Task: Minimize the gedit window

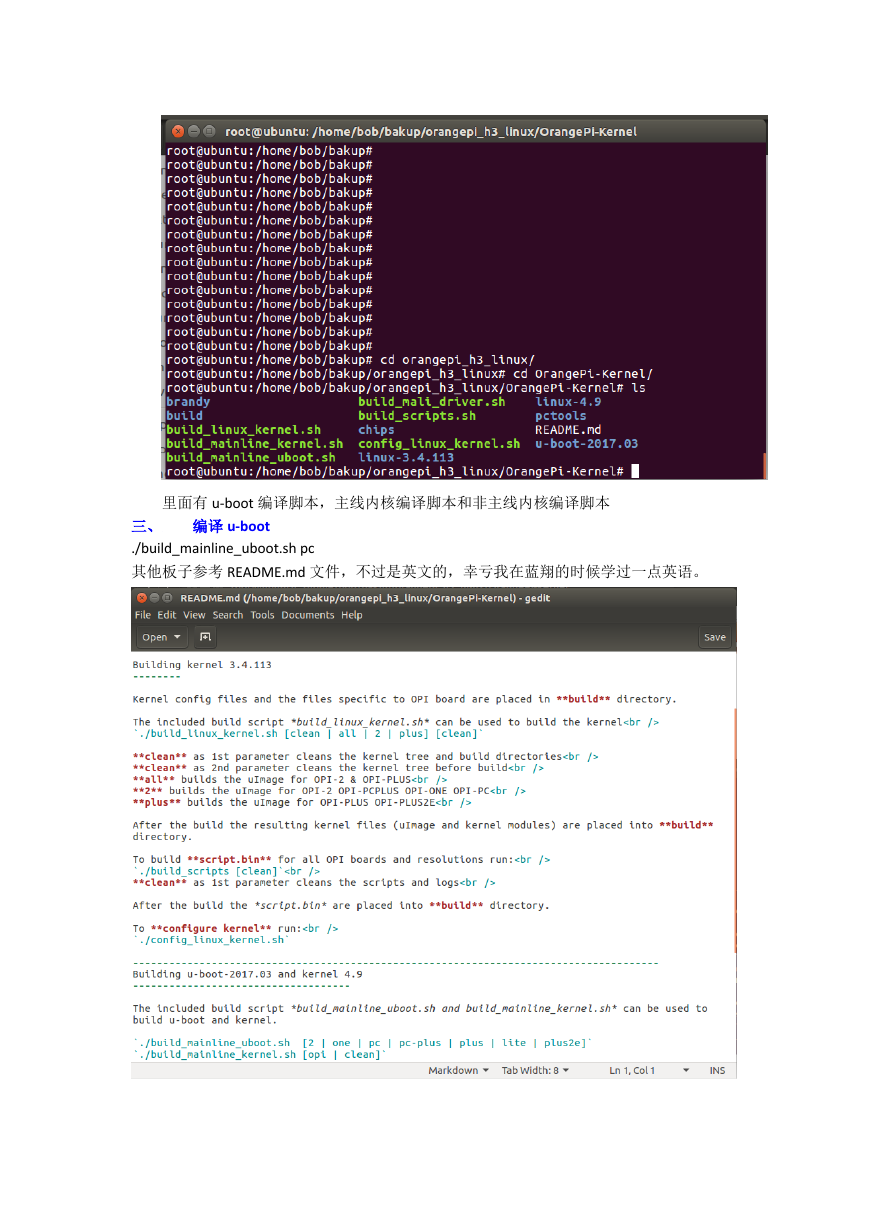Action: [155, 598]
